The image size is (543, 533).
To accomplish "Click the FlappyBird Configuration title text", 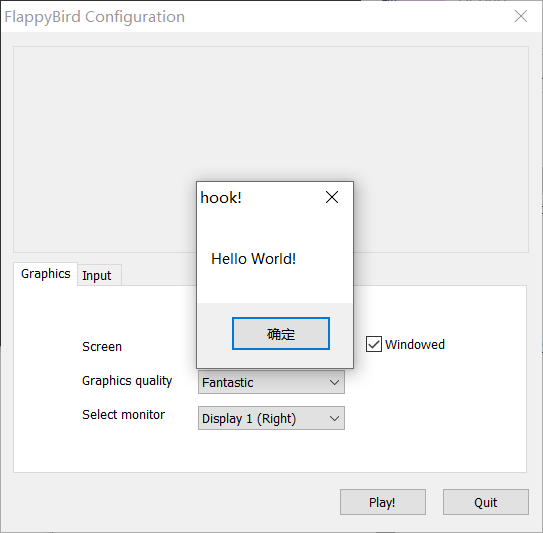I will 95,17.
